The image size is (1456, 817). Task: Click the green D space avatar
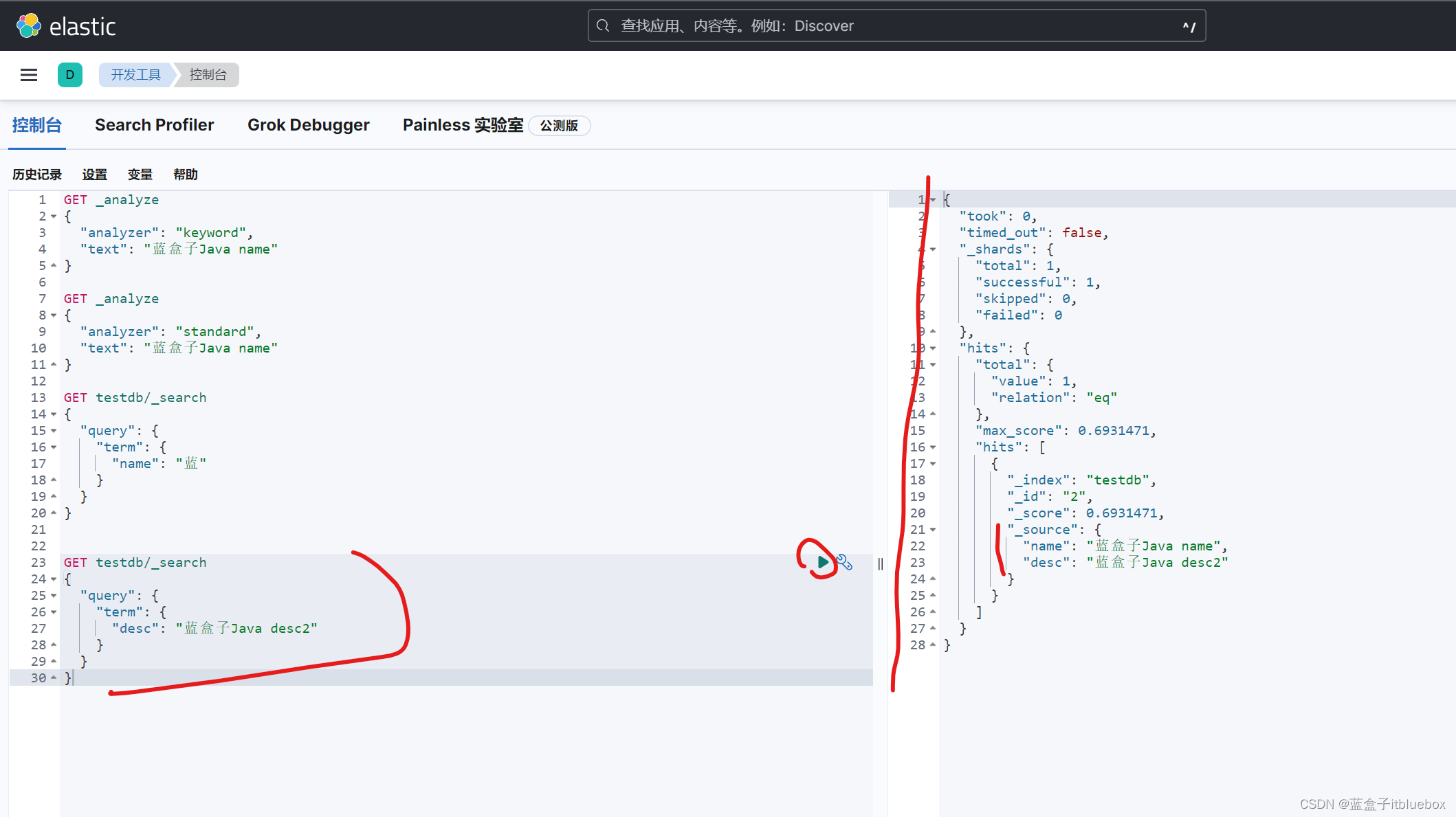click(69, 75)
